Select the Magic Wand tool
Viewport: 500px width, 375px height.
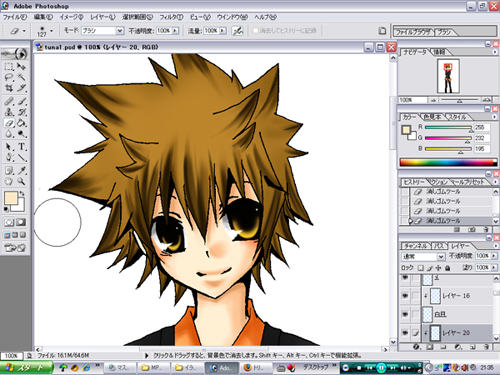(x=21, y=78)
